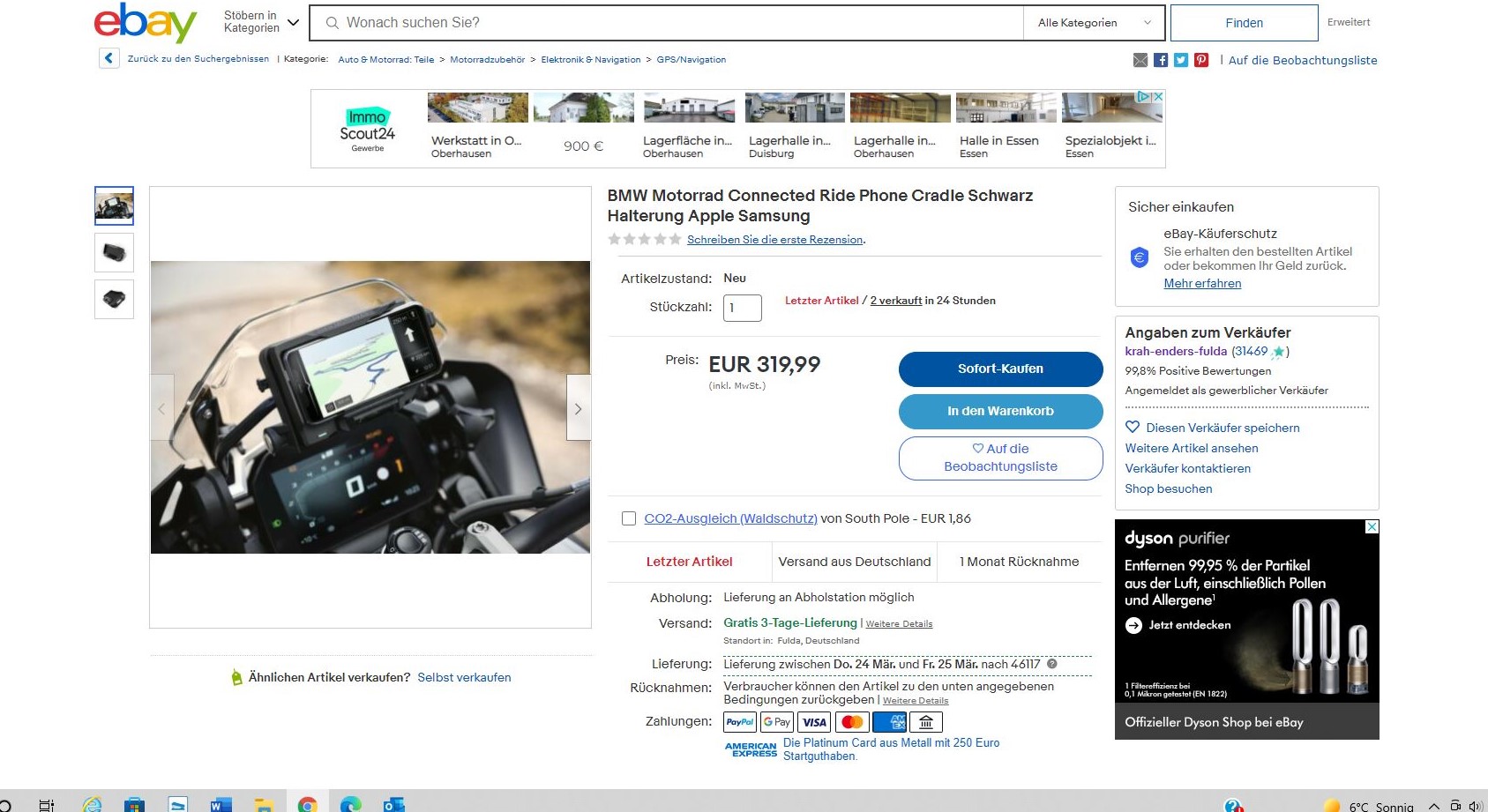Click In den Warenkorb button
Viewport: 1488px width, 812px height.
point(1000,411)
